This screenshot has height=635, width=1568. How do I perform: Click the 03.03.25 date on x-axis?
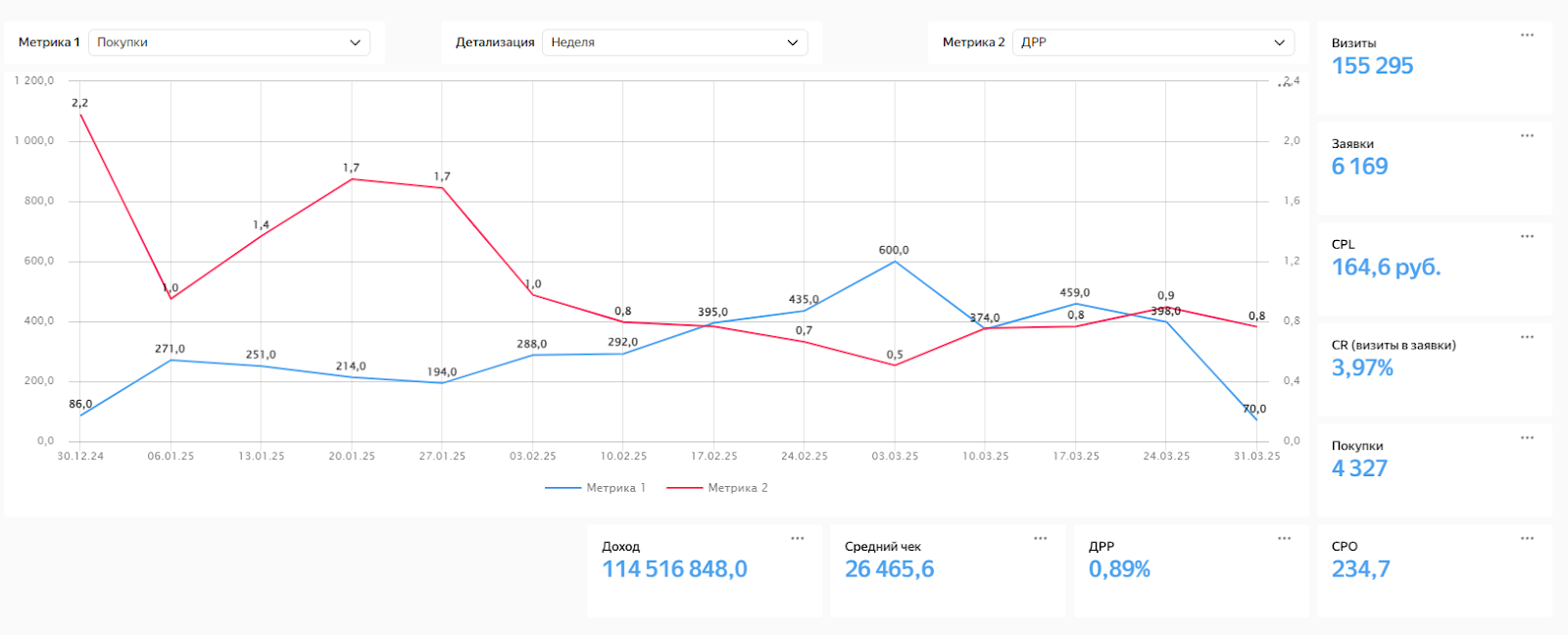(x=895, y=457)
